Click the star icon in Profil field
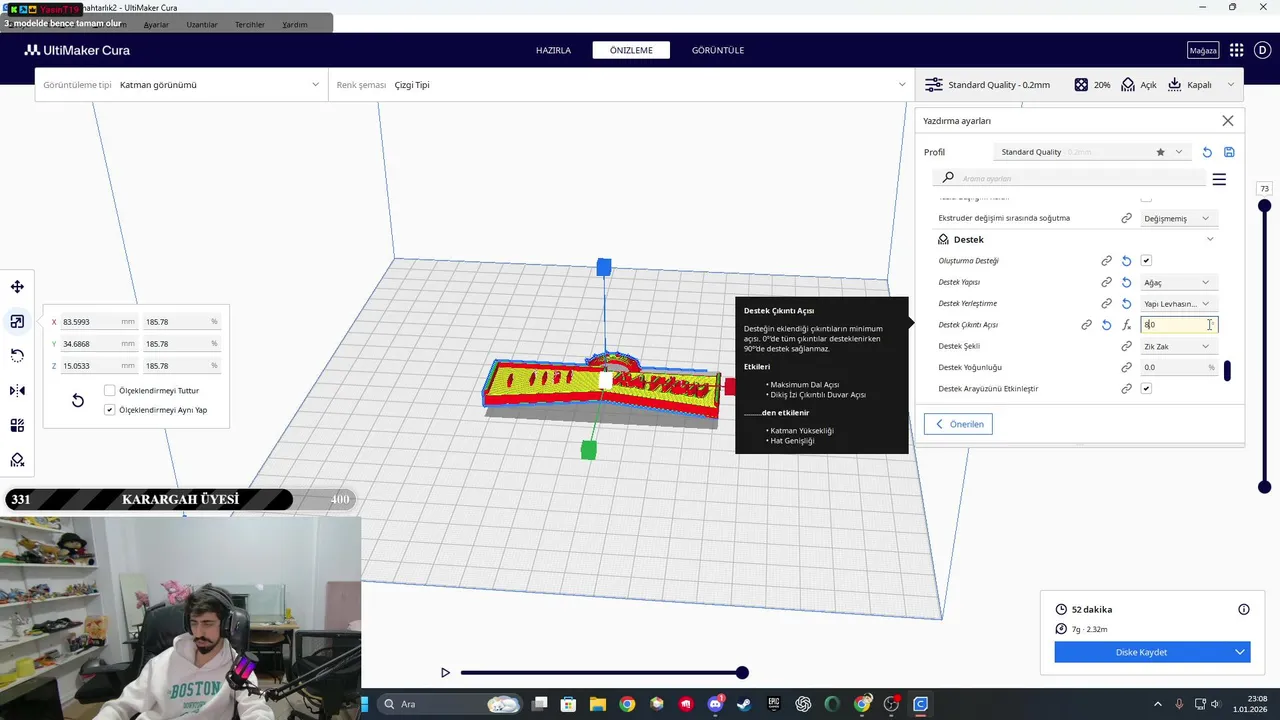 [1160, 152]
